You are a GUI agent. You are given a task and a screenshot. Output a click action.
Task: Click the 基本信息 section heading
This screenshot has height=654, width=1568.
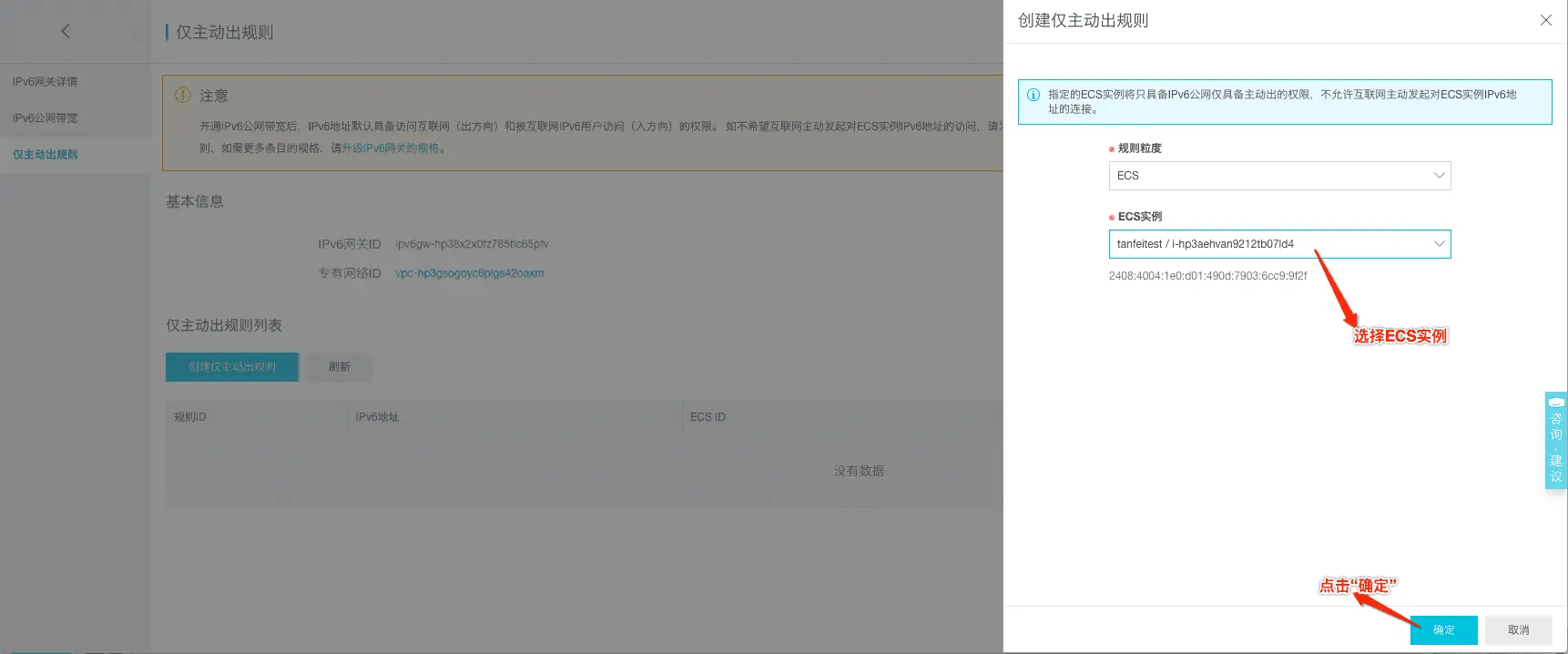[194, 201]
